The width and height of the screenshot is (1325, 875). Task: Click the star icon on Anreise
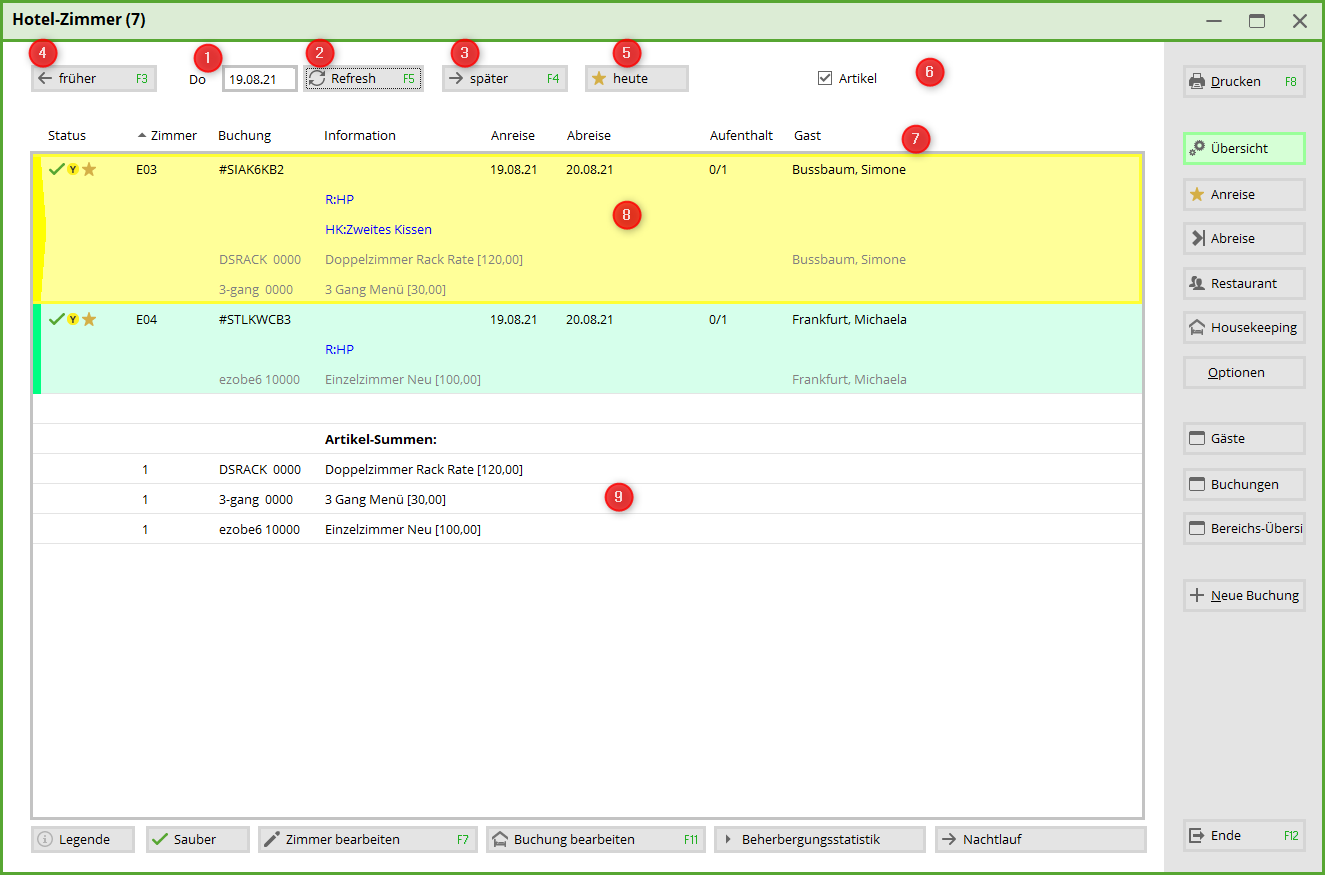point(1196,195)
